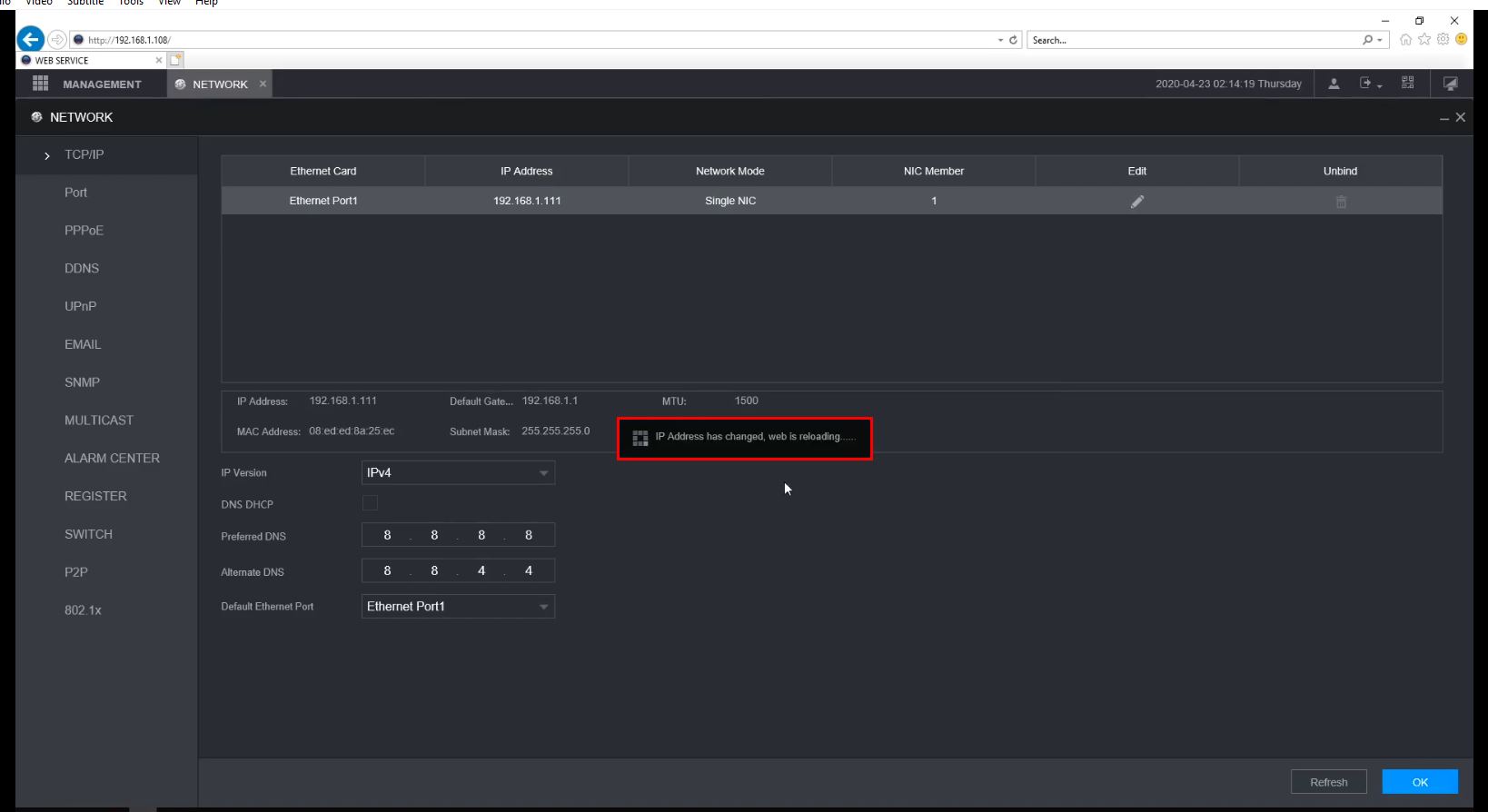Click the Subnet Mask value 255.255.255.0
The height and width of the screenshot is (812, 1488).
[x=556, y=431]
